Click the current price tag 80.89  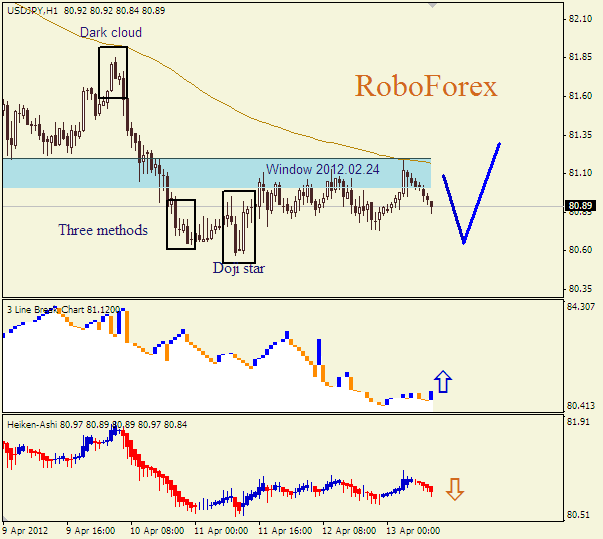click(581, 207)
